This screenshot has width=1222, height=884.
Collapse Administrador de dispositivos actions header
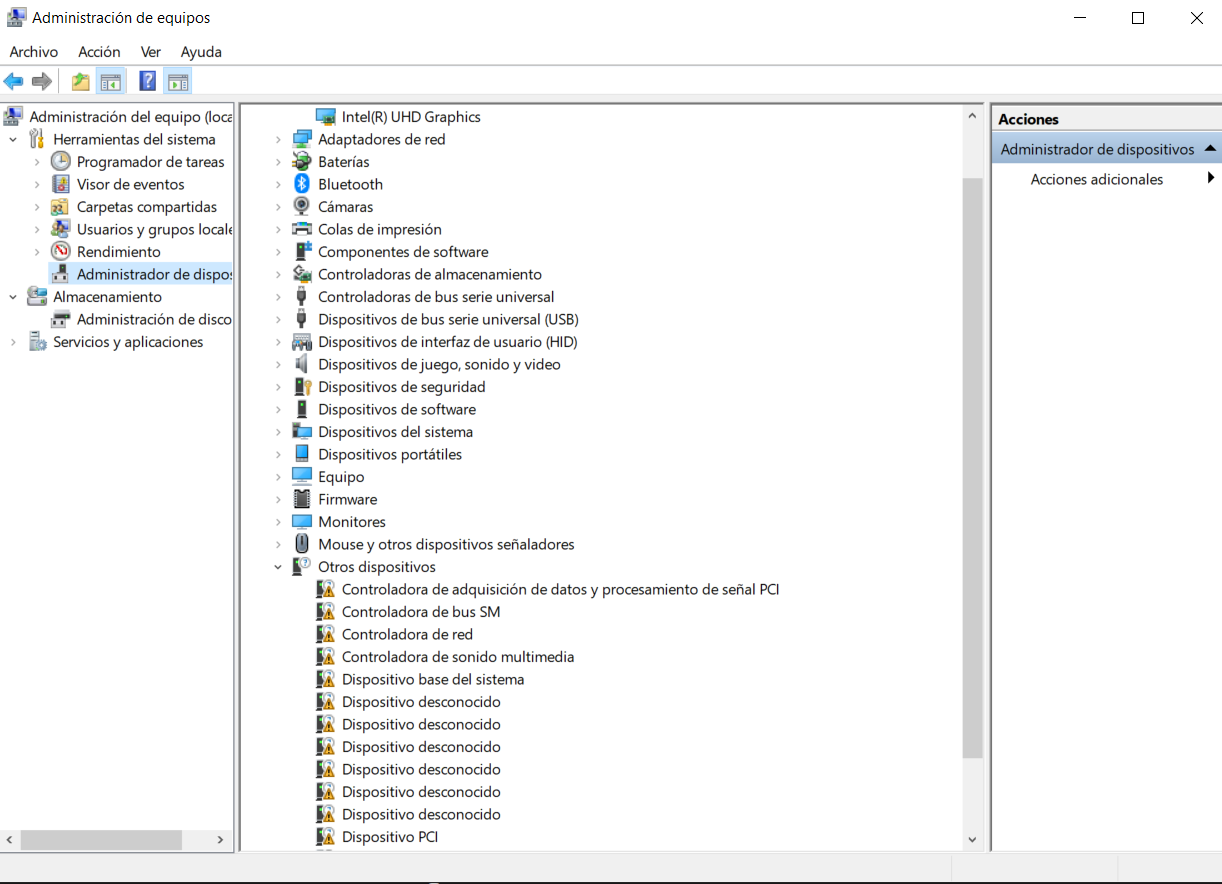pyautogui.click(x=1210, y=148)
